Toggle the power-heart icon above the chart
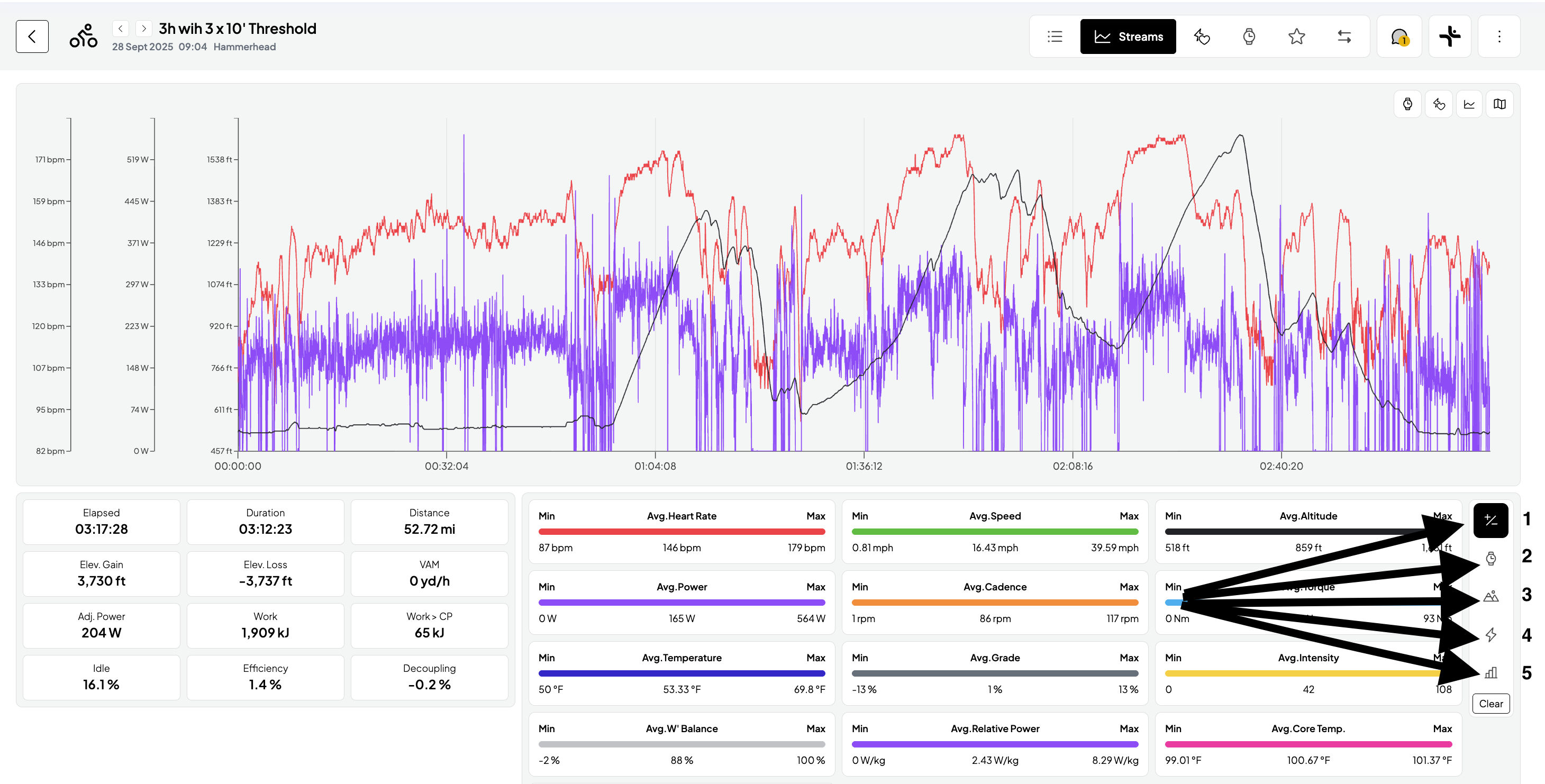Screen dimensions: 1545x784 1439,104
